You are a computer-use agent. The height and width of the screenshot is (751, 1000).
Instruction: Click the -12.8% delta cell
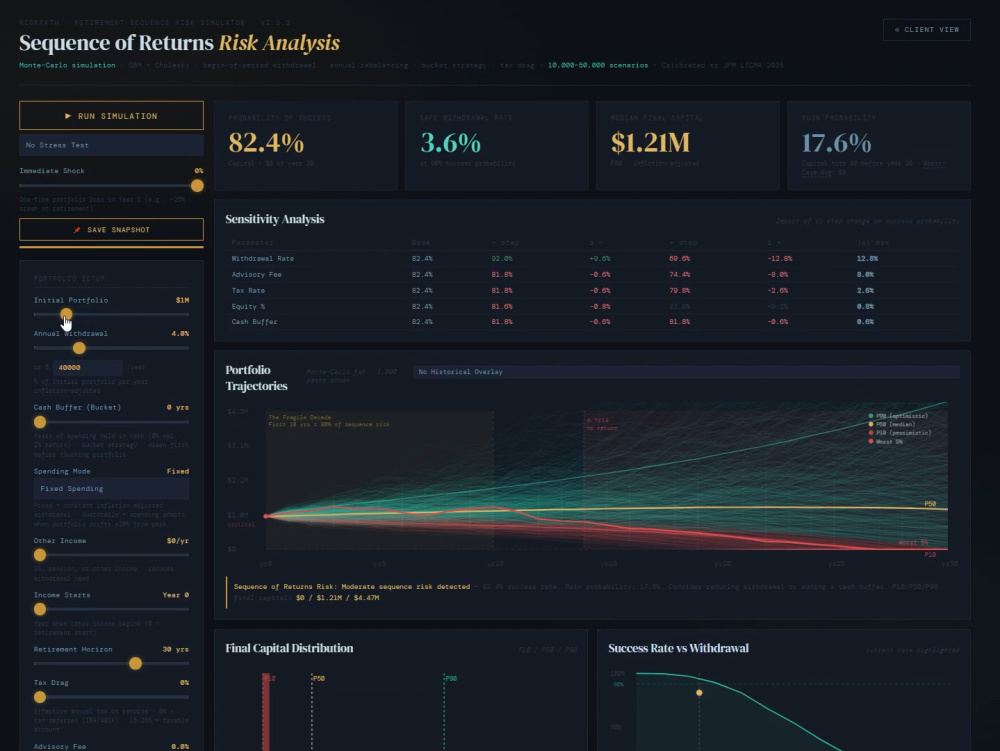[779, 259]
